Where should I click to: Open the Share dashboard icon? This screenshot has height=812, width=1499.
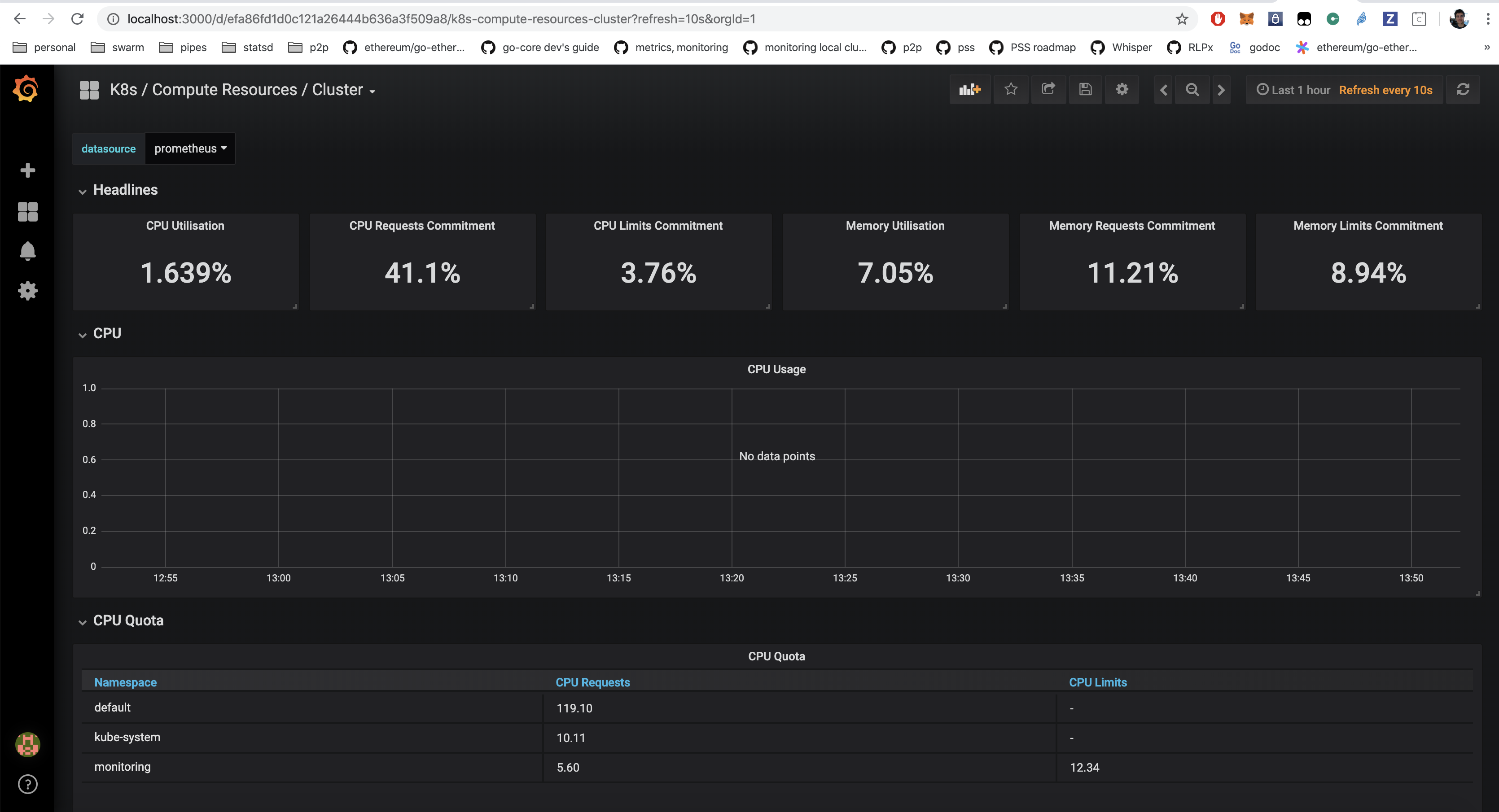(1048, 90)
